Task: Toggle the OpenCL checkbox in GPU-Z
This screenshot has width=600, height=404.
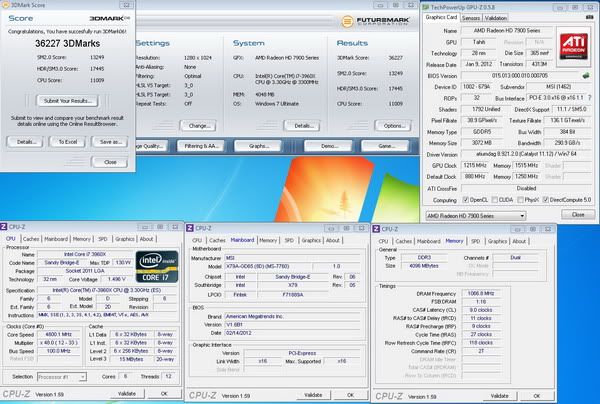Action: click(466, 200)
